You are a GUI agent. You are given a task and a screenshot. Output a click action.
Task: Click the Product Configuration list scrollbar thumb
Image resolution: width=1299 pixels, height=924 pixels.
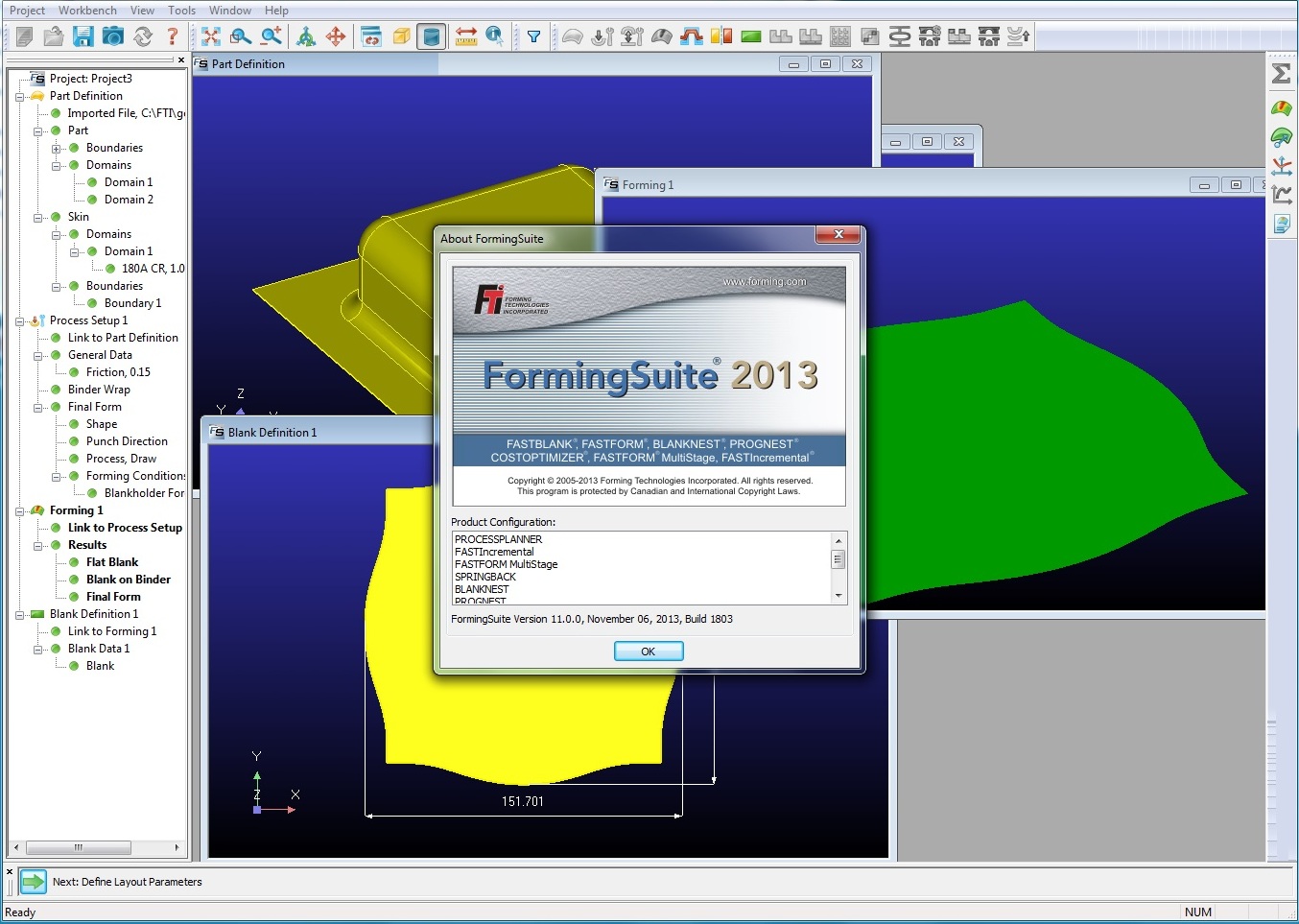click(x=838, y=558)
